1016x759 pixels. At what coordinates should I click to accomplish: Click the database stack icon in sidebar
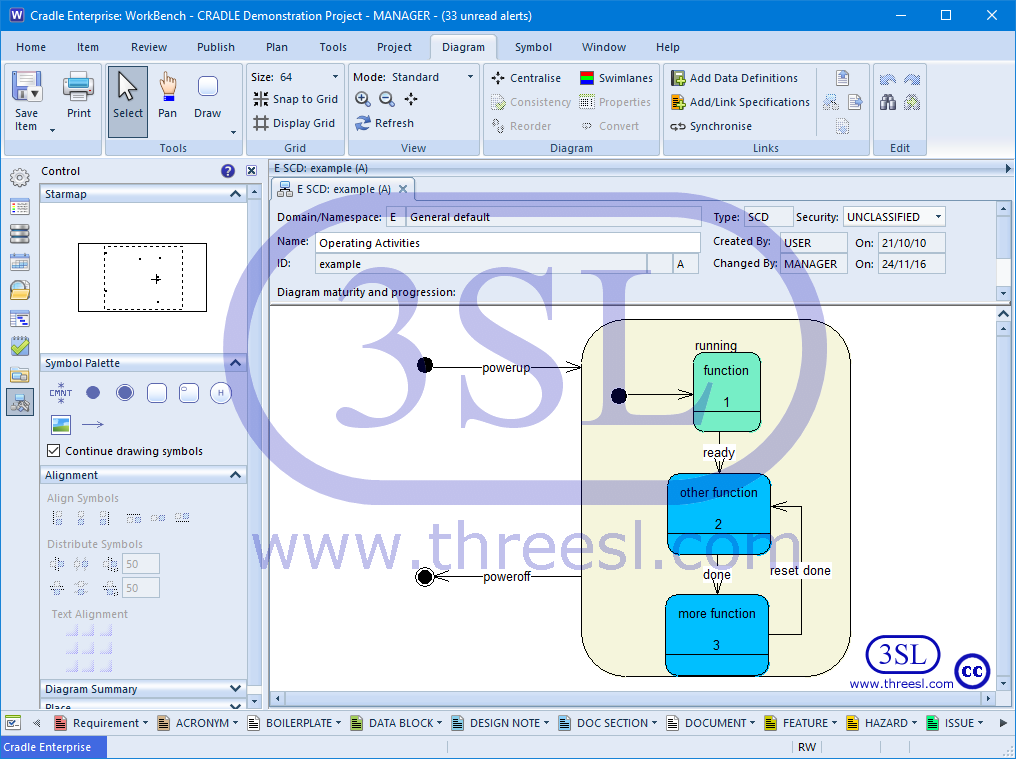[19, 234]
